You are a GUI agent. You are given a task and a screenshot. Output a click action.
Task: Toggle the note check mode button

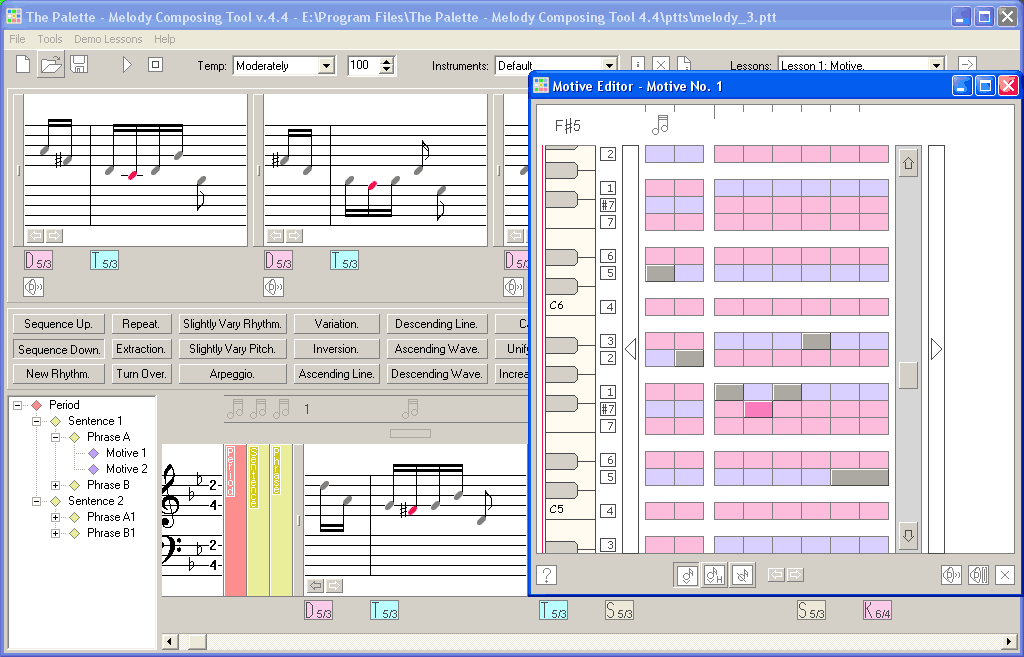click(x=686, y=575)
